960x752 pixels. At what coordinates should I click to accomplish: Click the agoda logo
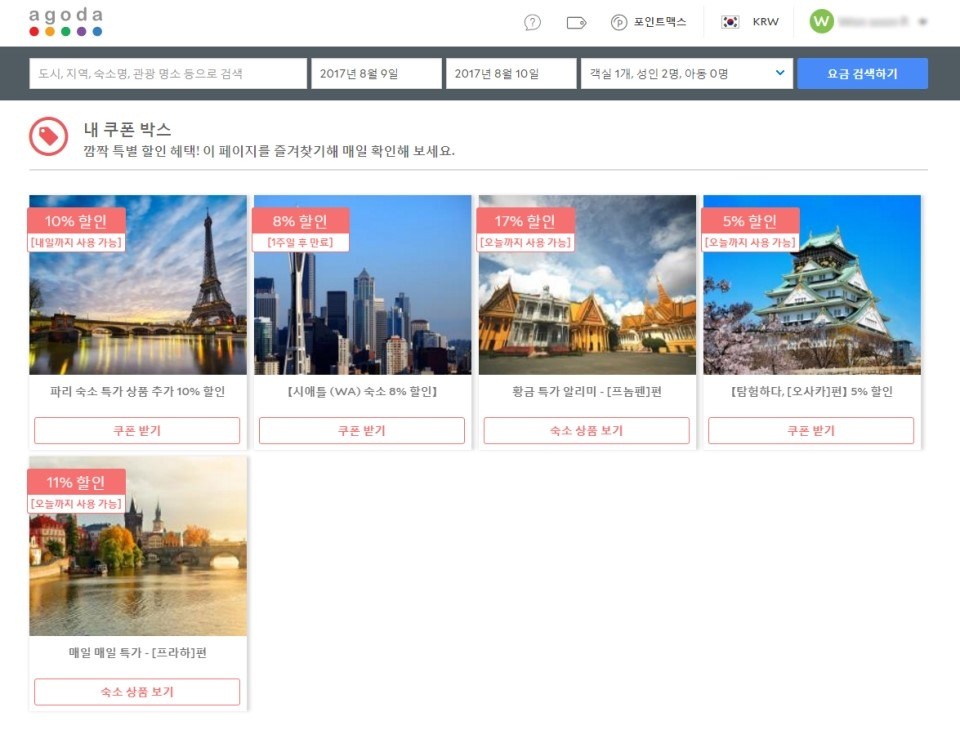(66, 22)
